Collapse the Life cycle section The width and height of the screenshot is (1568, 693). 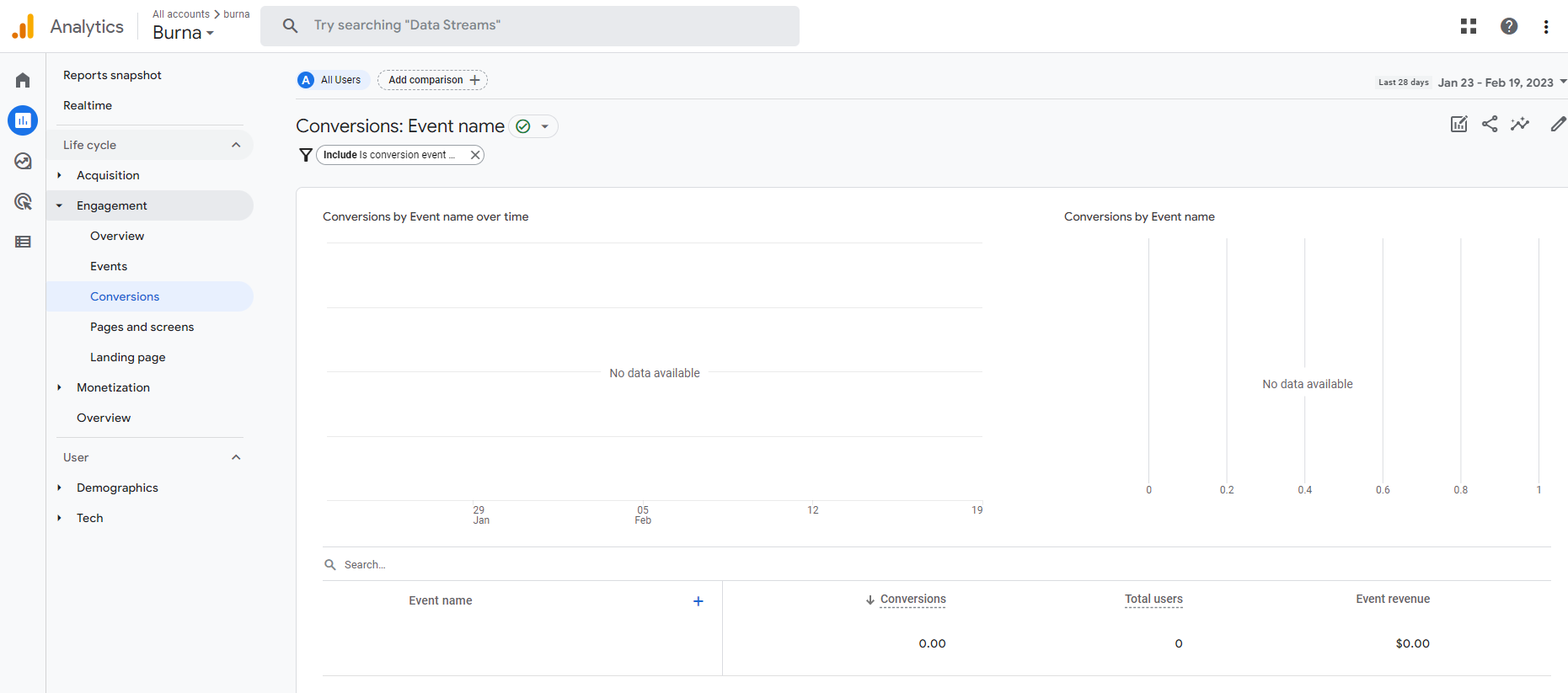click(236, 145)
